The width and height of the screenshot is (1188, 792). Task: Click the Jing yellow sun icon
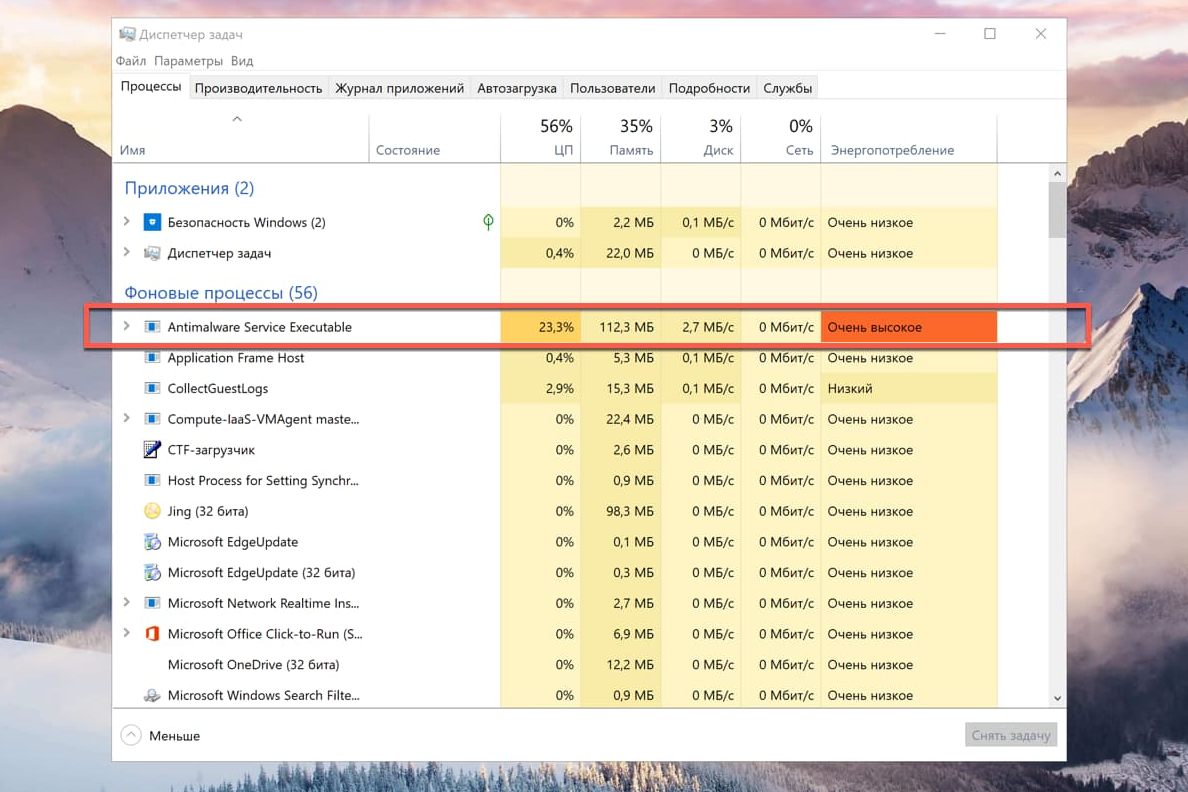[152, 511]
